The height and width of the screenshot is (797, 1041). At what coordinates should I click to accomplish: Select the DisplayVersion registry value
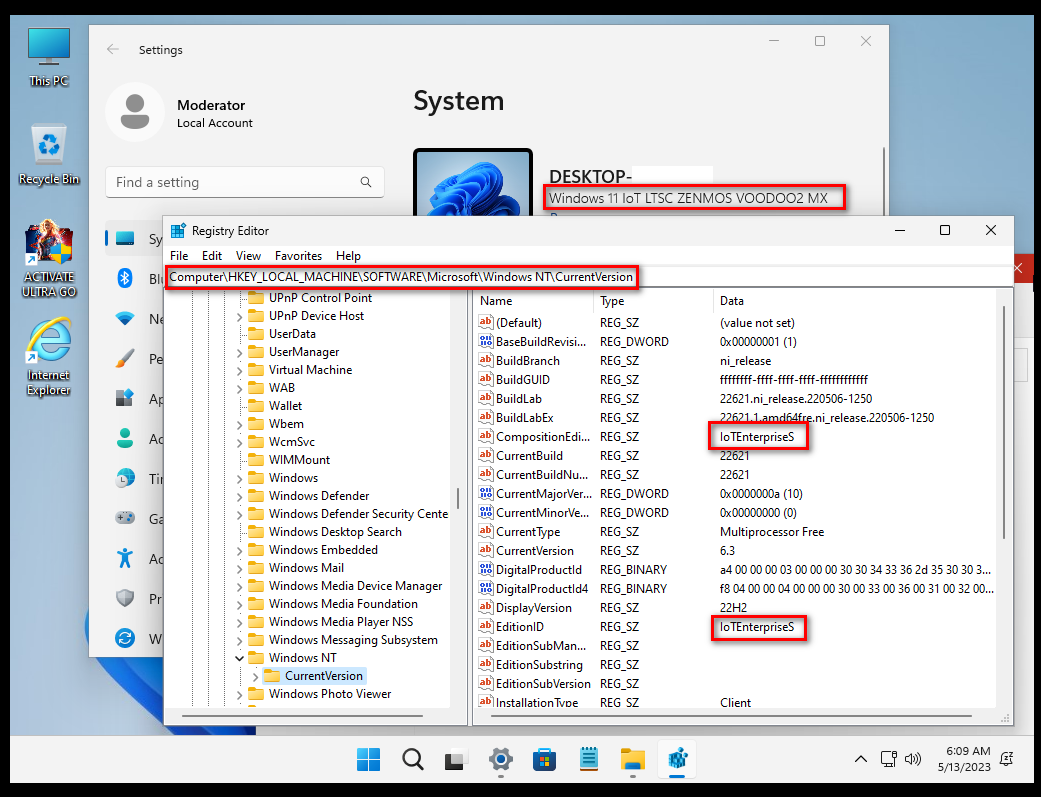533,608
